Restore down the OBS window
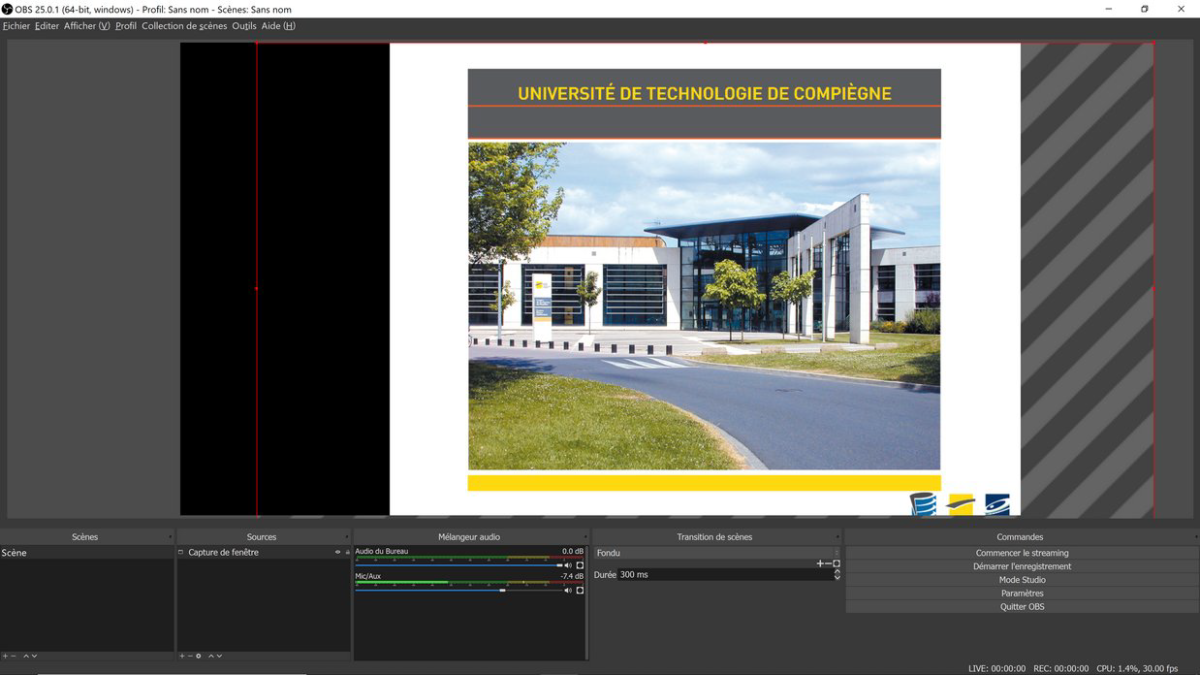Image resolution: width=1200 pixels, height=675 pixels. coord(1145,9)
